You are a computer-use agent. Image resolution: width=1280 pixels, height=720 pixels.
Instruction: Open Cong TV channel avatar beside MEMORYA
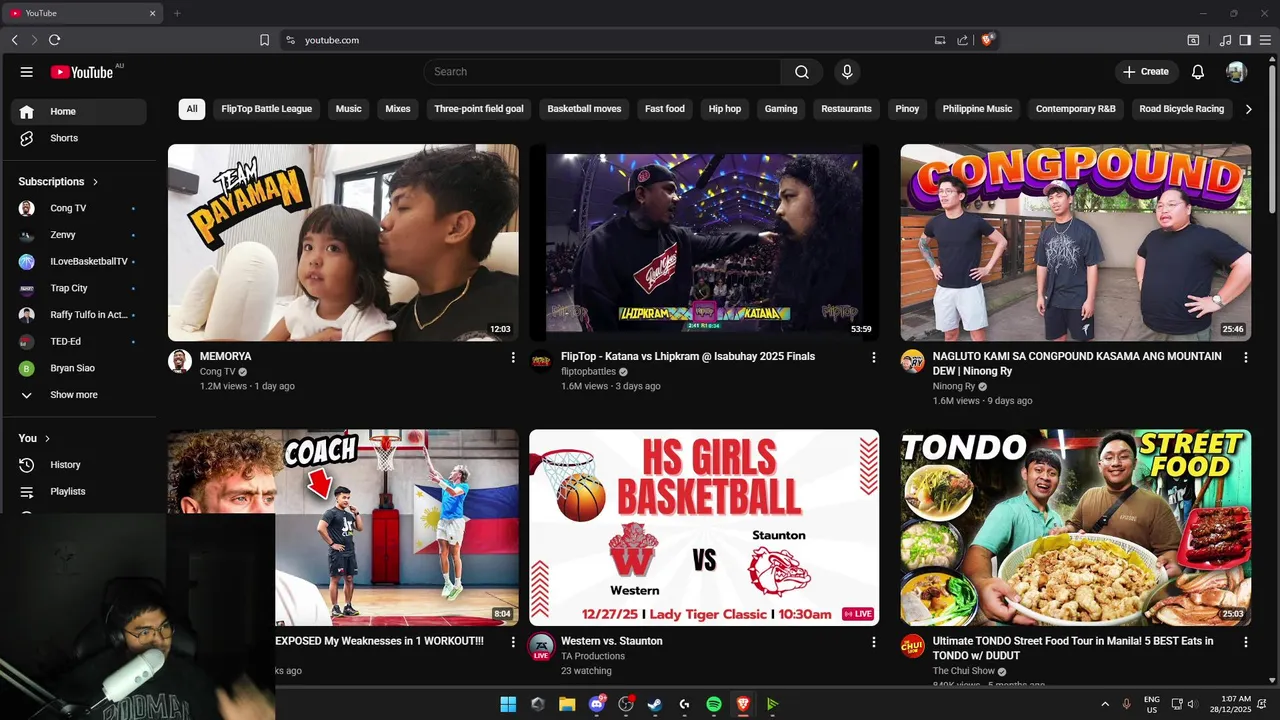point(180,361)
